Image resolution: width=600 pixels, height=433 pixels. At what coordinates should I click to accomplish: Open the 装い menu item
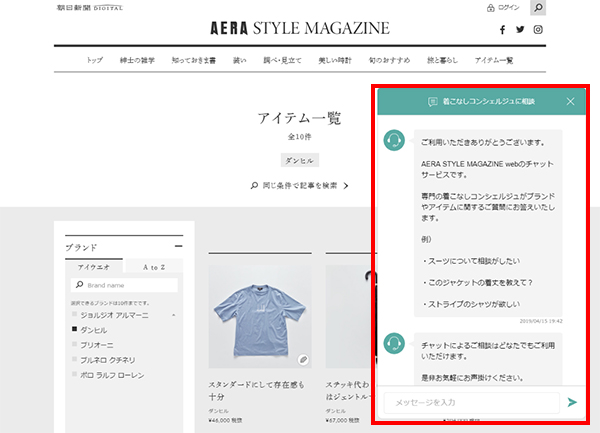[x=240, y=60]
